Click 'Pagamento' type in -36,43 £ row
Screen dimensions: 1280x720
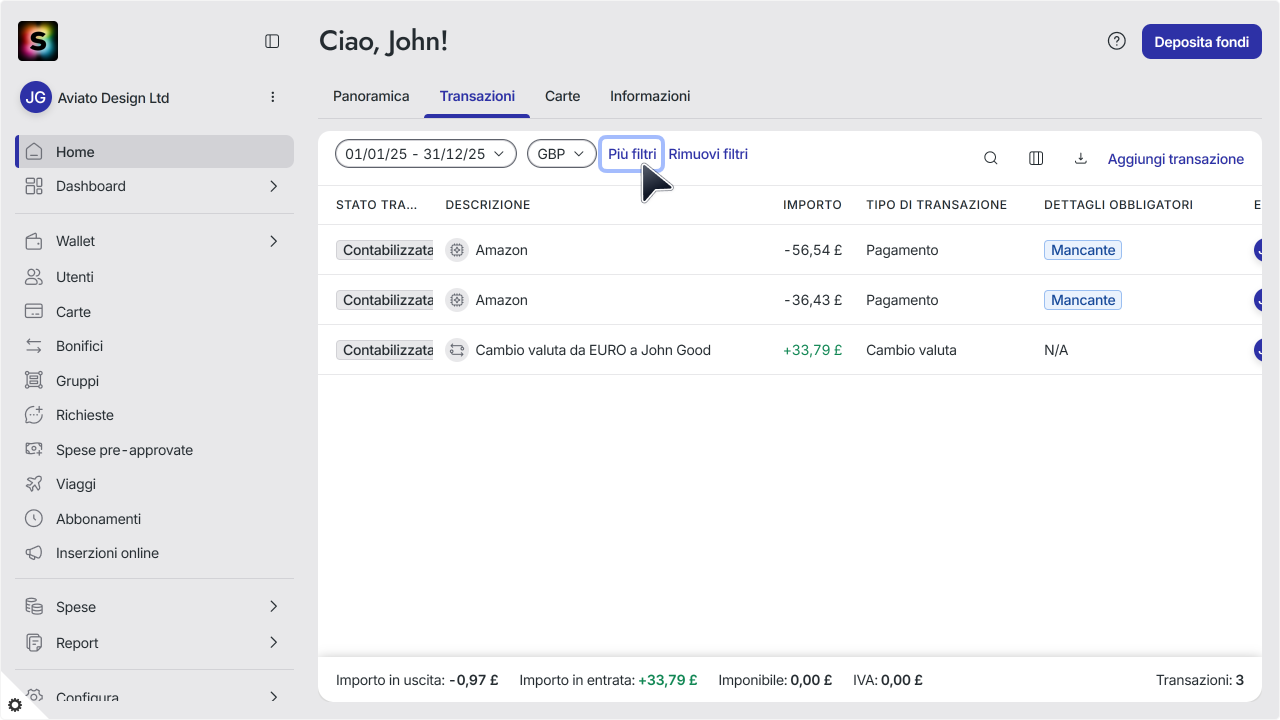coord(902,300)
